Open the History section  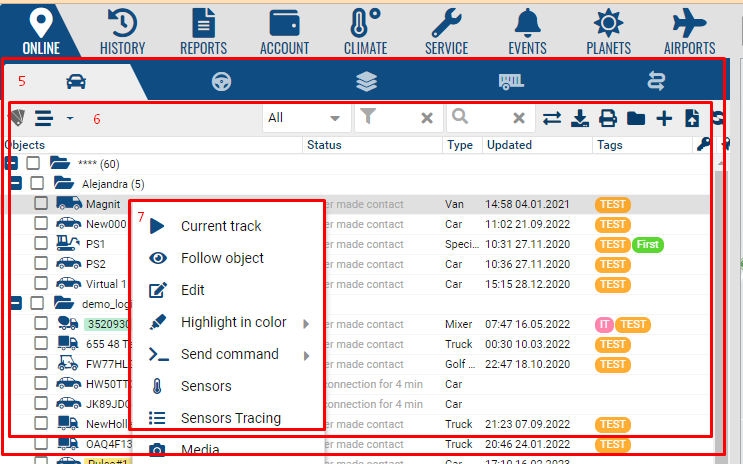(122, 32)
